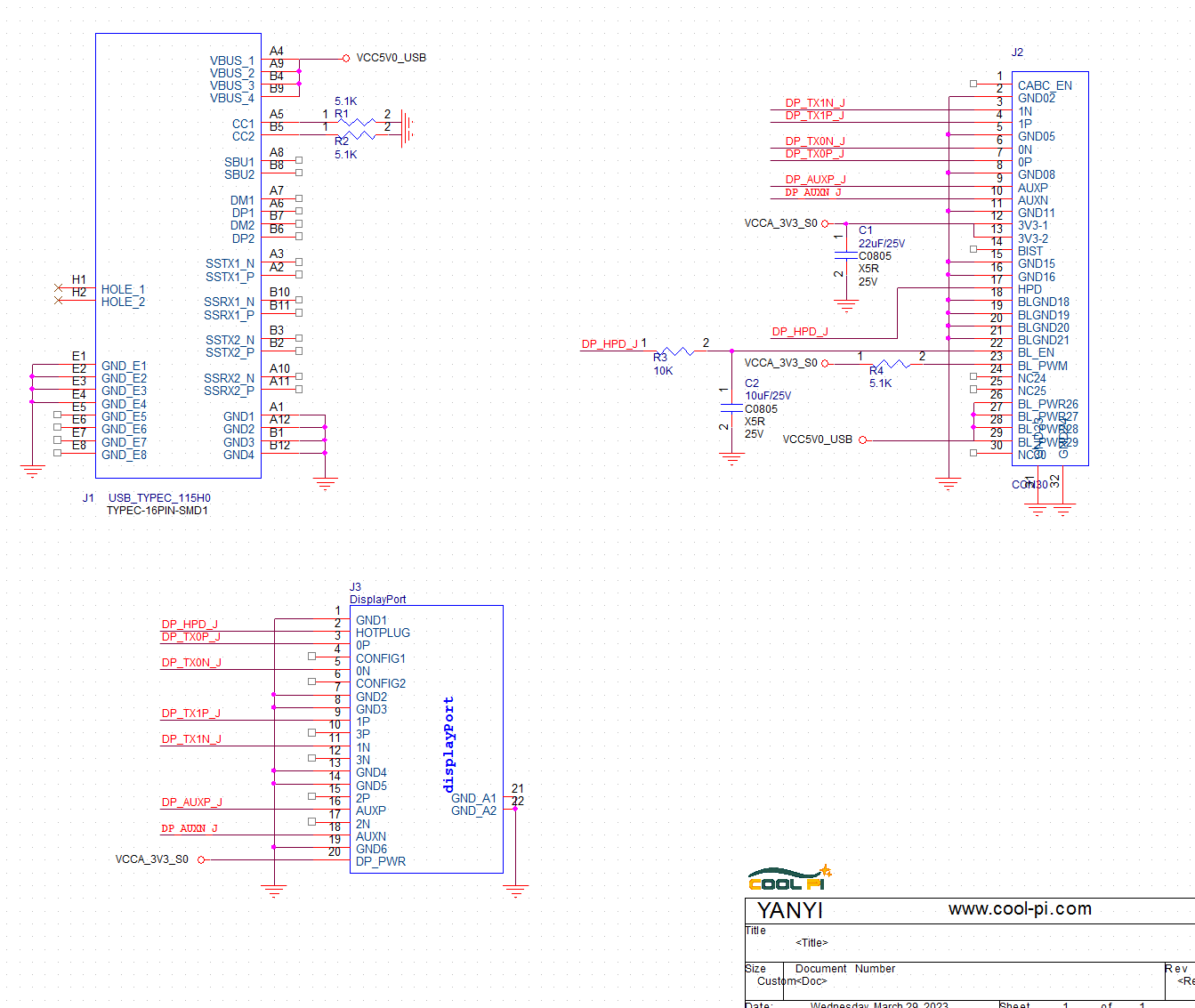This screenshot has width=1195, height=1008.
Task: Click the sideways ground symbol beside R1 and R2
Action: pyautogui.click(x=408, y=129)
